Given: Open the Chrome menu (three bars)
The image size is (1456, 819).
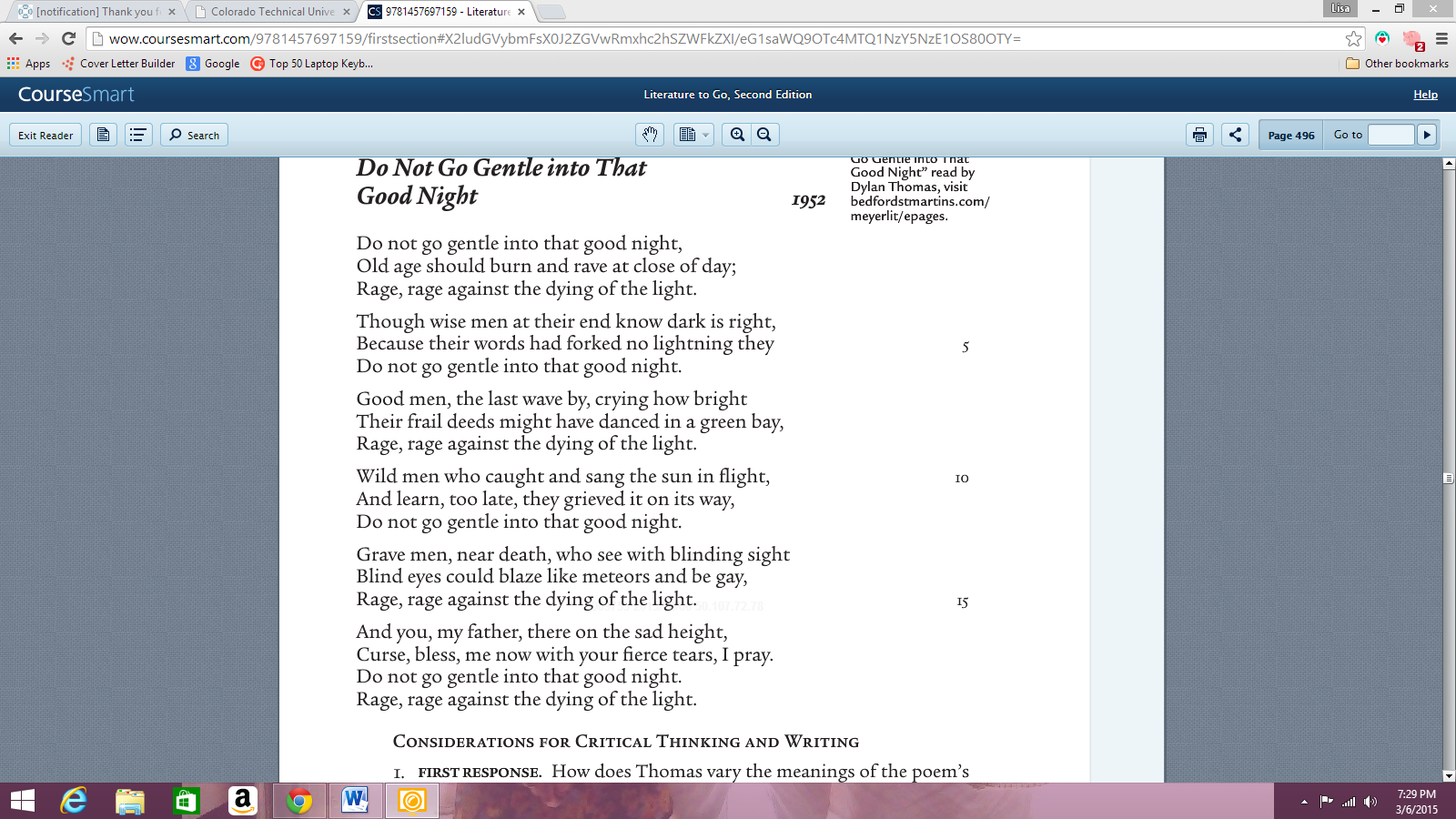Looking at the screenshot, I should [x=1441, y=38].
